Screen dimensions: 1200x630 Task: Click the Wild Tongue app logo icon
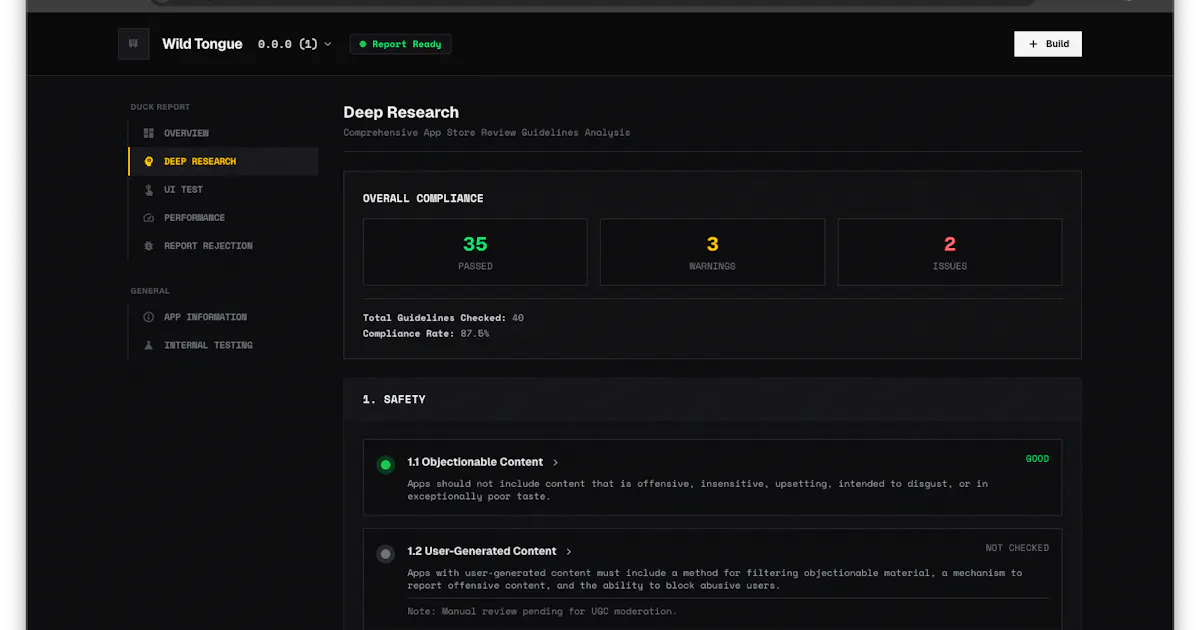(133, 44)
